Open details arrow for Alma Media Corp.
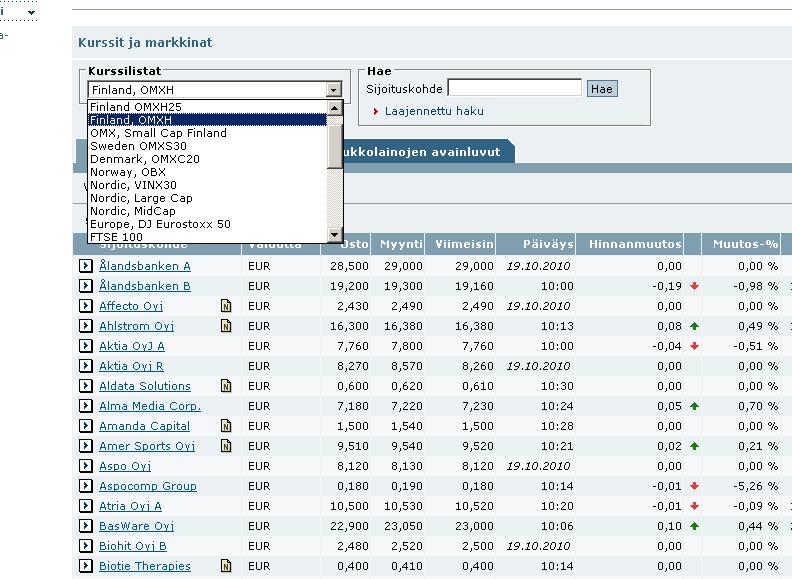 pyautogui.click(x=86, y=406)
